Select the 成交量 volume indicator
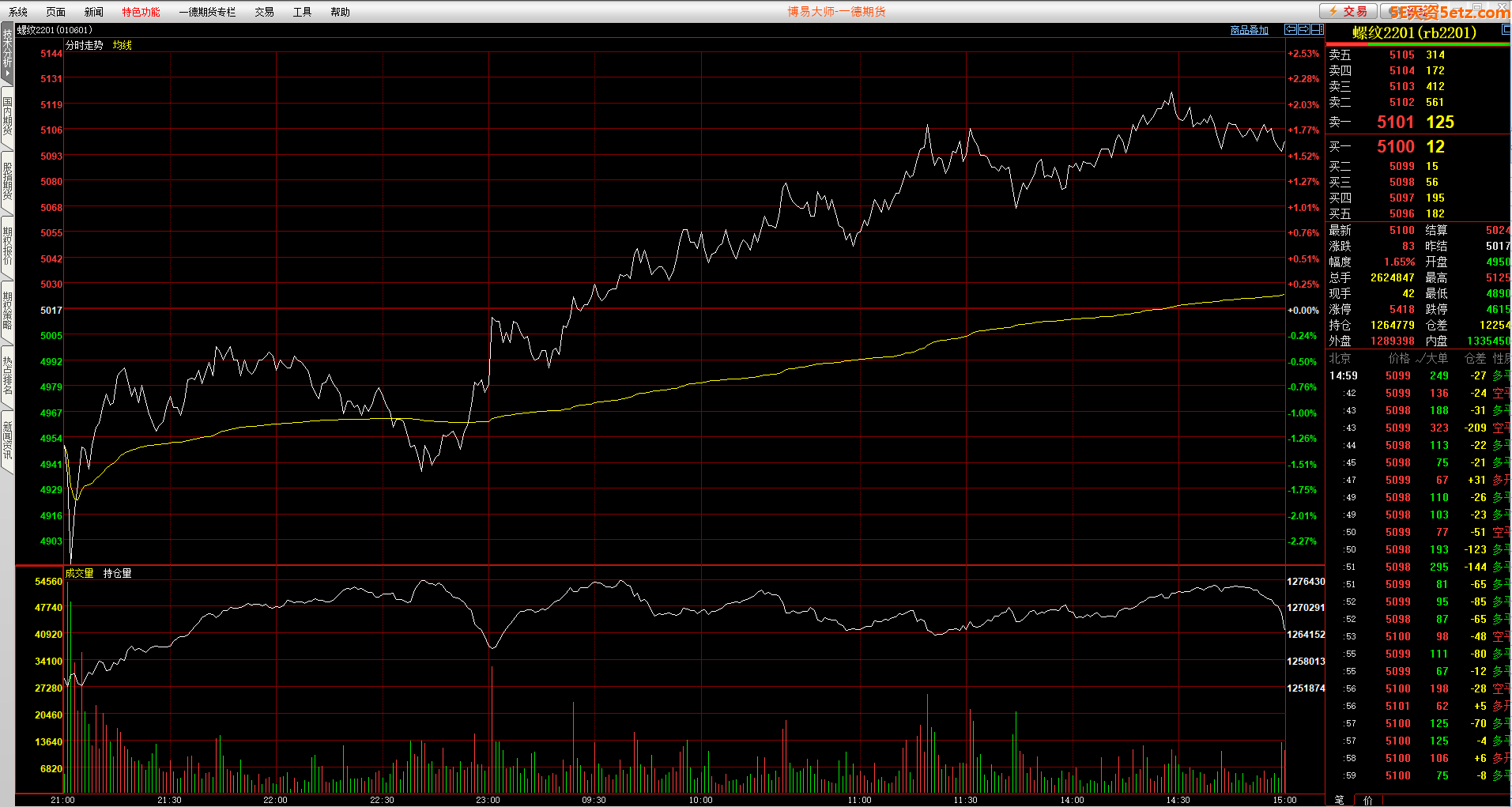 79,573
